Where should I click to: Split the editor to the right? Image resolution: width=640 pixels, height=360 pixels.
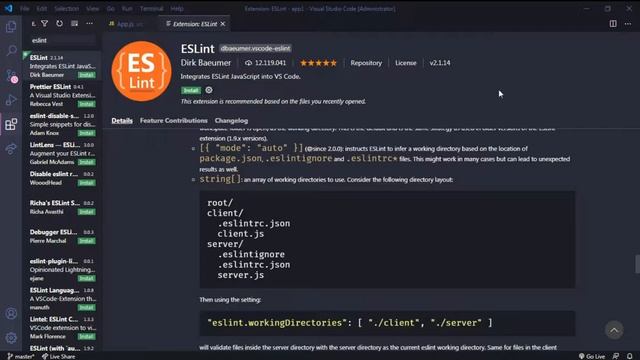613,24
